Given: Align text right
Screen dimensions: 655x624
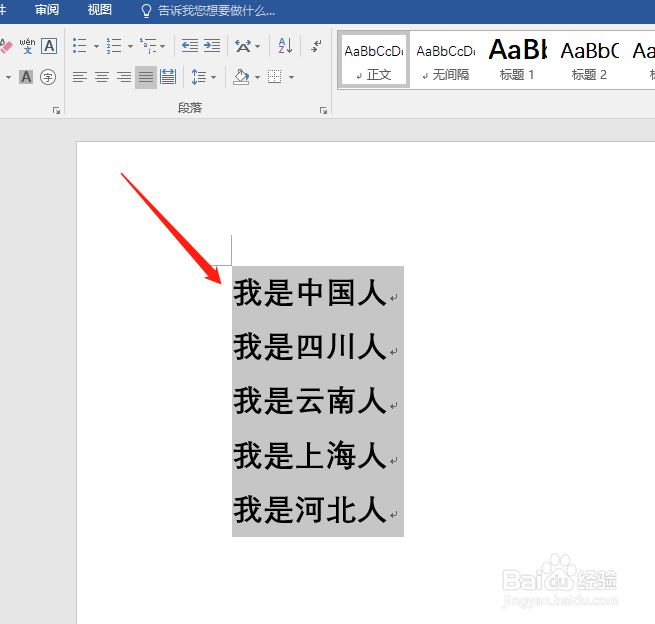Looking at the screenshot, I should tap(124, 77).
